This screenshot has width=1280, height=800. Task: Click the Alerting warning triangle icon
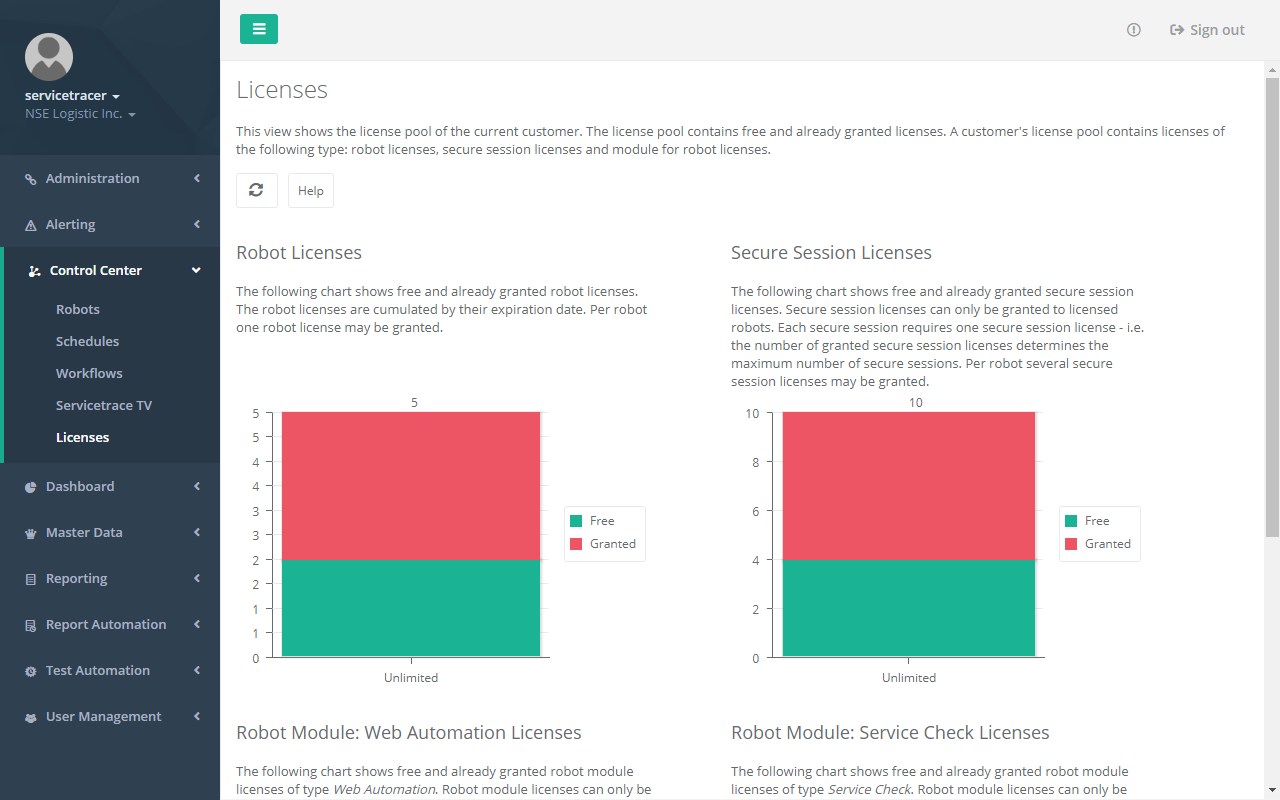point(31,225)
